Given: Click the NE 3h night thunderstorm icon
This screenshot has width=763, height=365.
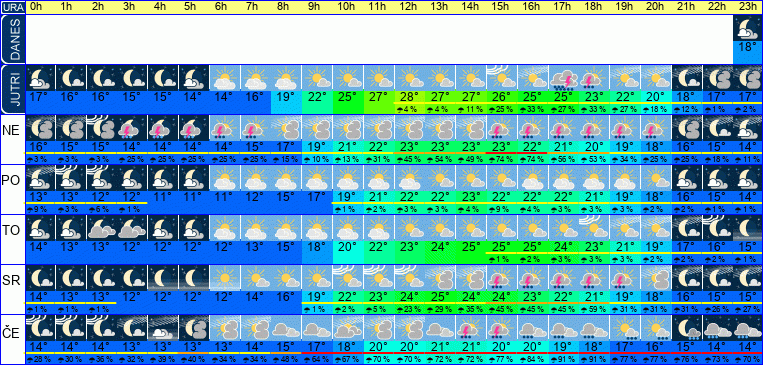Looking at the screenshot, I should [132, 128].
